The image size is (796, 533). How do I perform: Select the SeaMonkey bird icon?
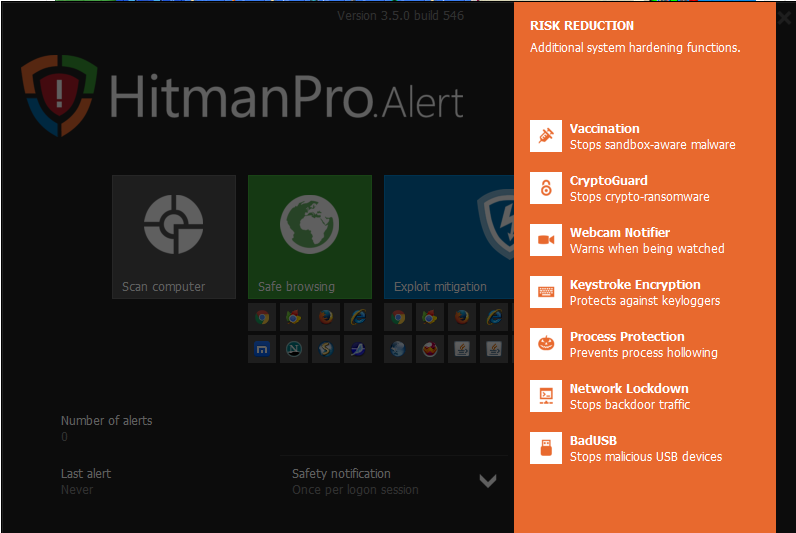358,349
